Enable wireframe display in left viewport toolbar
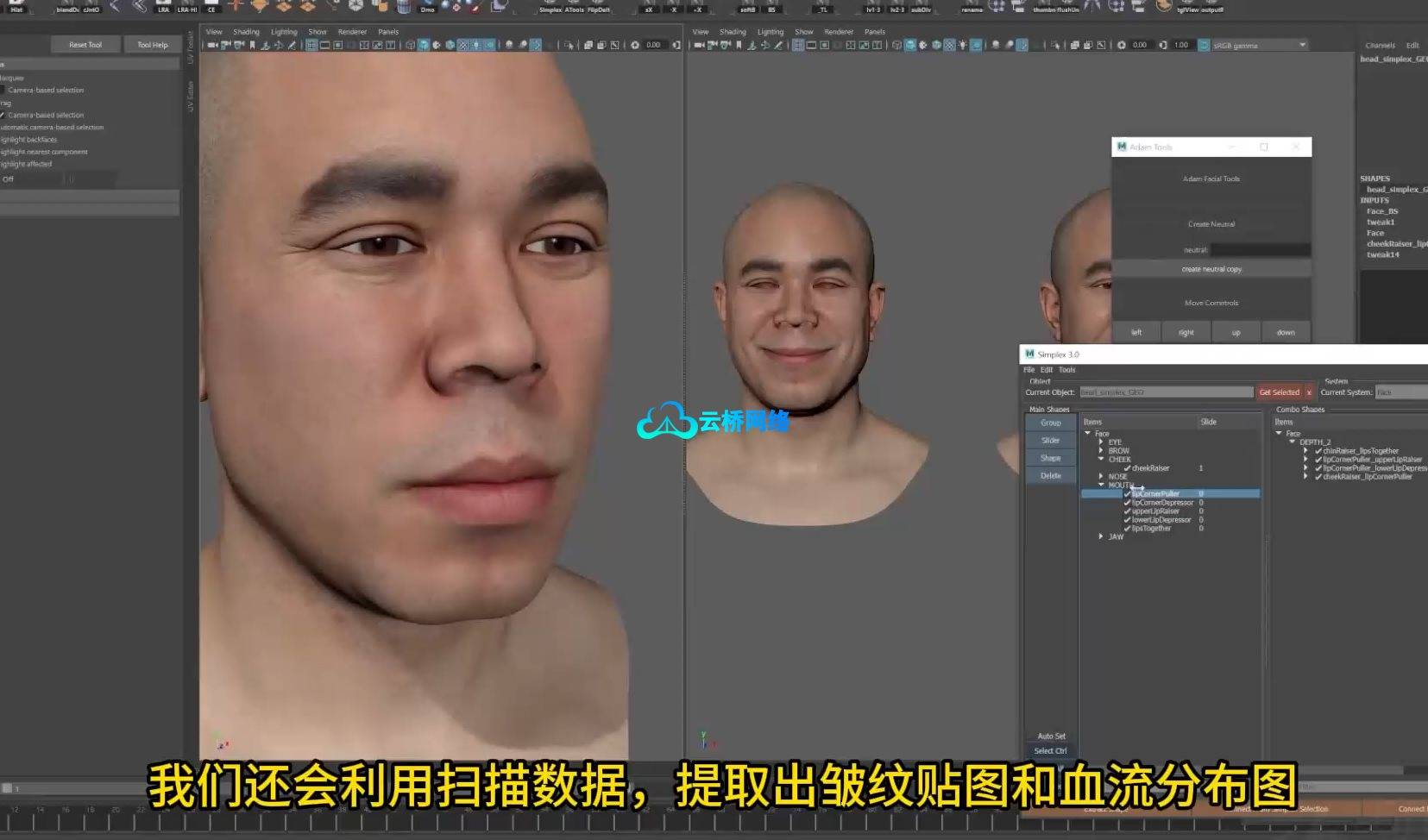 click(411, 45)
